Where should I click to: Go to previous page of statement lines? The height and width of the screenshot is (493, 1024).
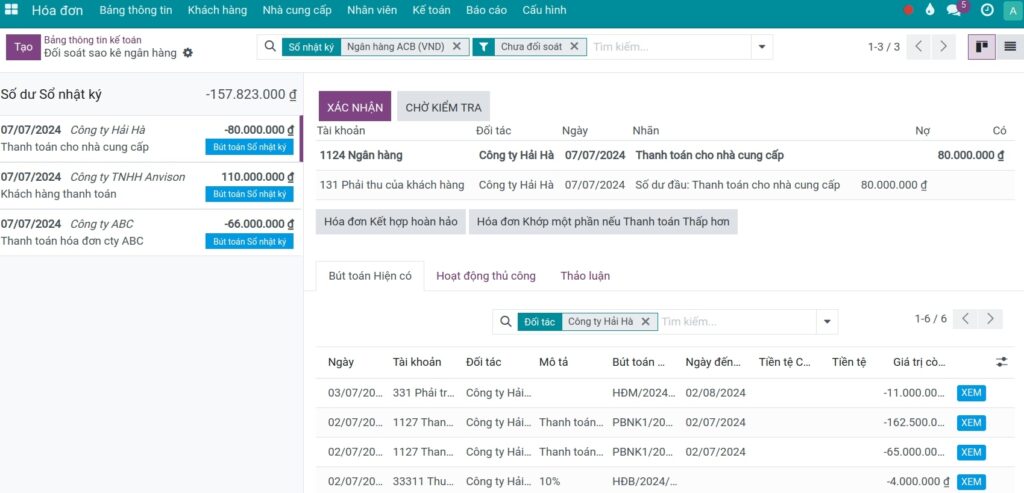coord(918,47)
